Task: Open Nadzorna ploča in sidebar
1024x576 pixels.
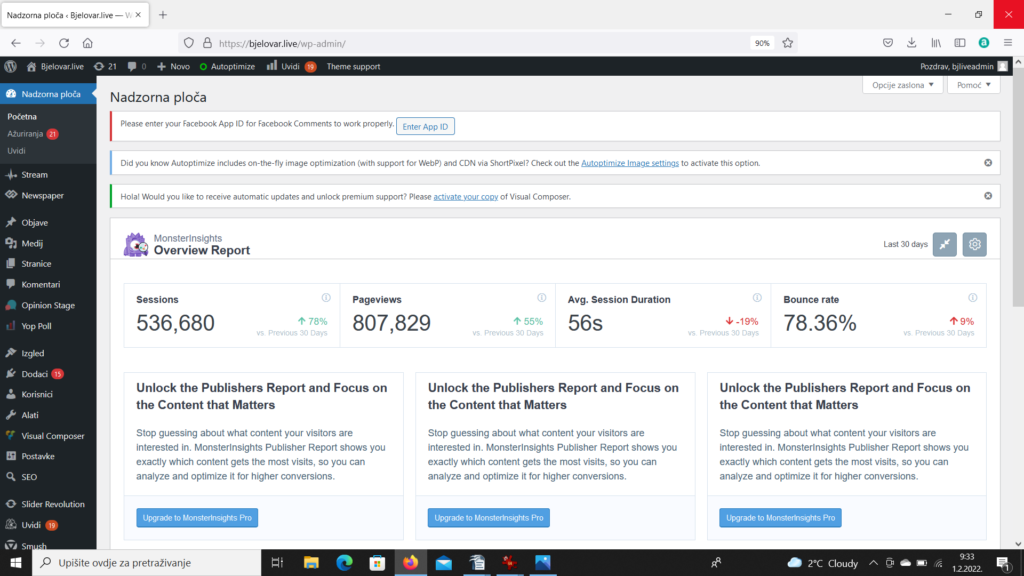Action: (48, 94)
